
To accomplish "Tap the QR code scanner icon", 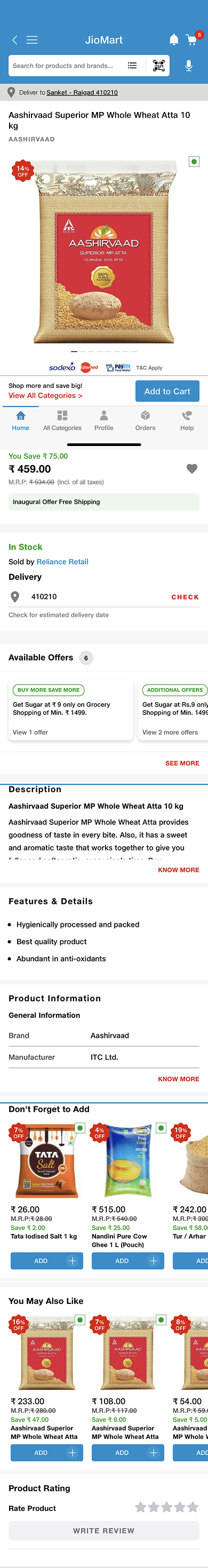I will point(159,66).
